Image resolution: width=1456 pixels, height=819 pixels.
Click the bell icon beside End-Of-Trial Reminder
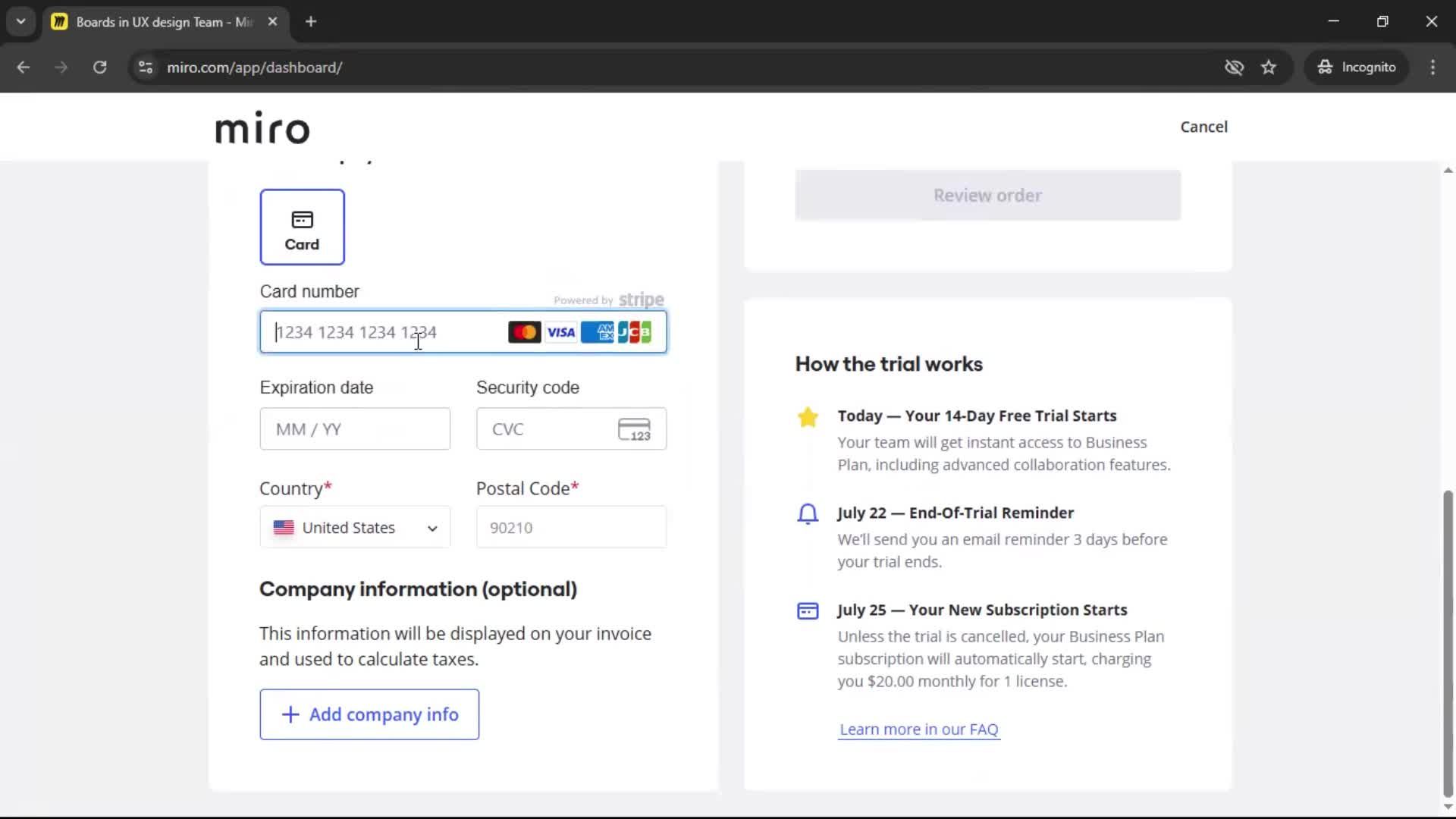tap(808, 514)
